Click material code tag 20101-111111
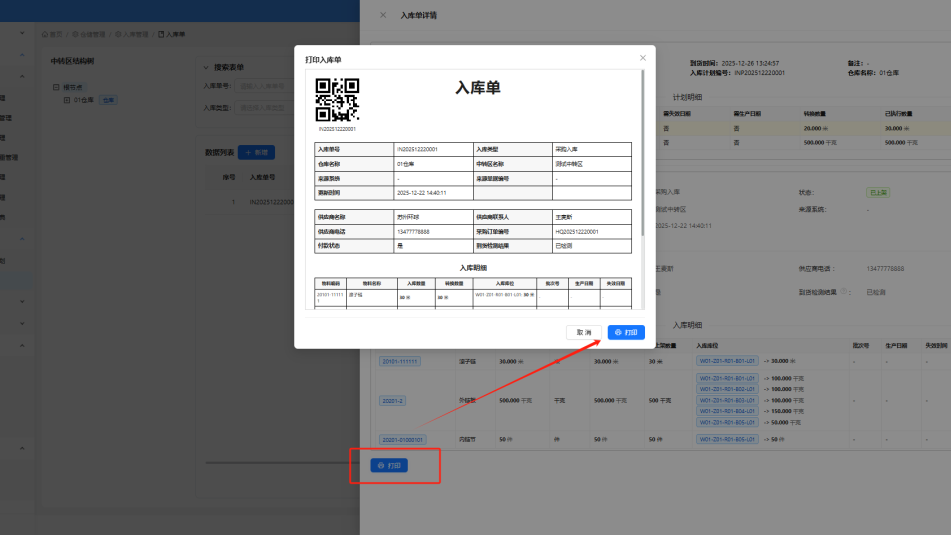951x535 pixels. pos(400,361)
